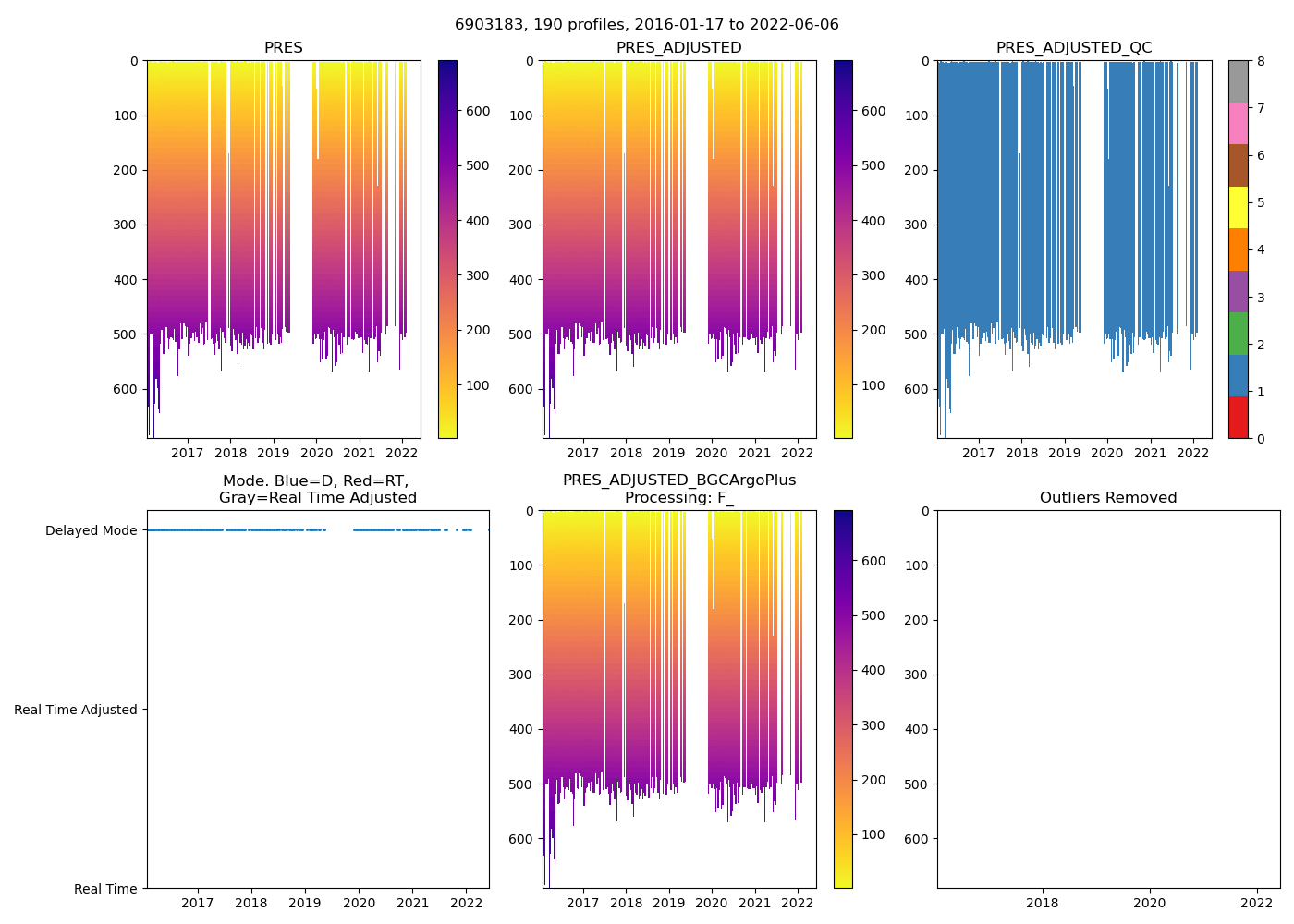This screenshot has width=1294, height=924.
Task: Click the Mode plot title text
Action: coord(317,489)
